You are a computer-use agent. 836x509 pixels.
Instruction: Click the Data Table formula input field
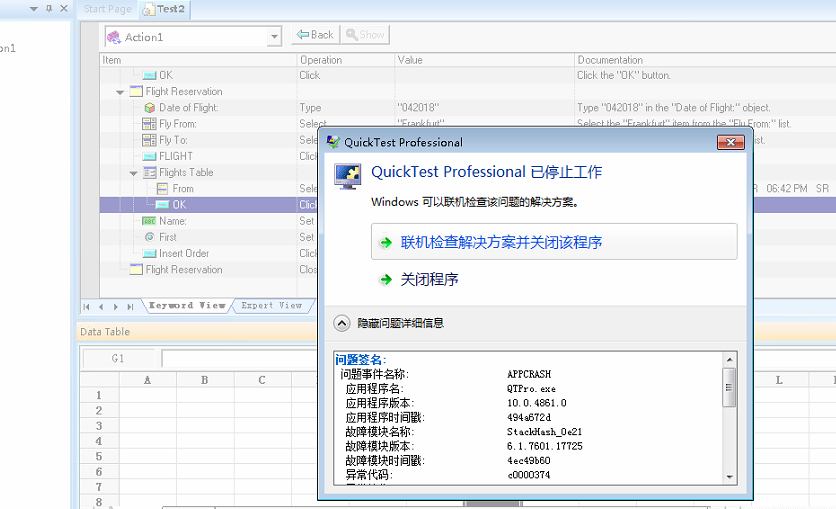[x=239, y=359]
